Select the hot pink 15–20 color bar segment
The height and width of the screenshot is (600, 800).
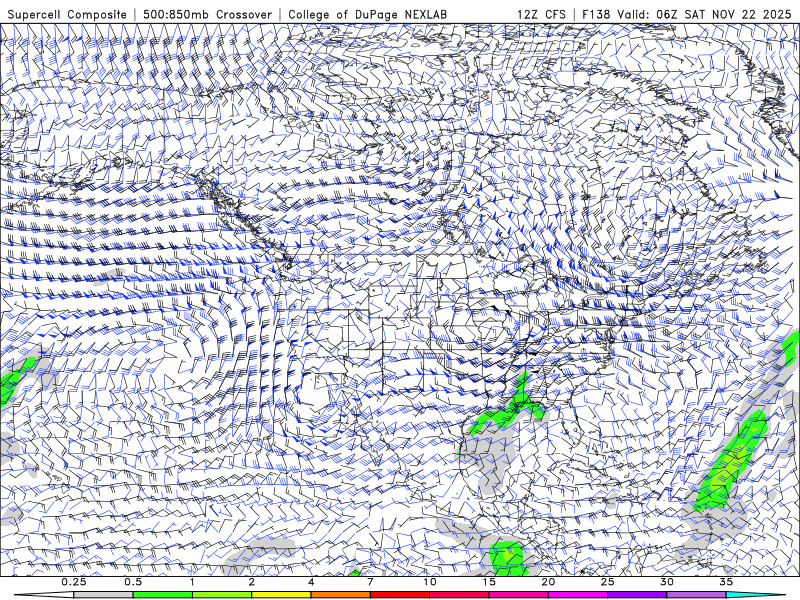(518, 595)
